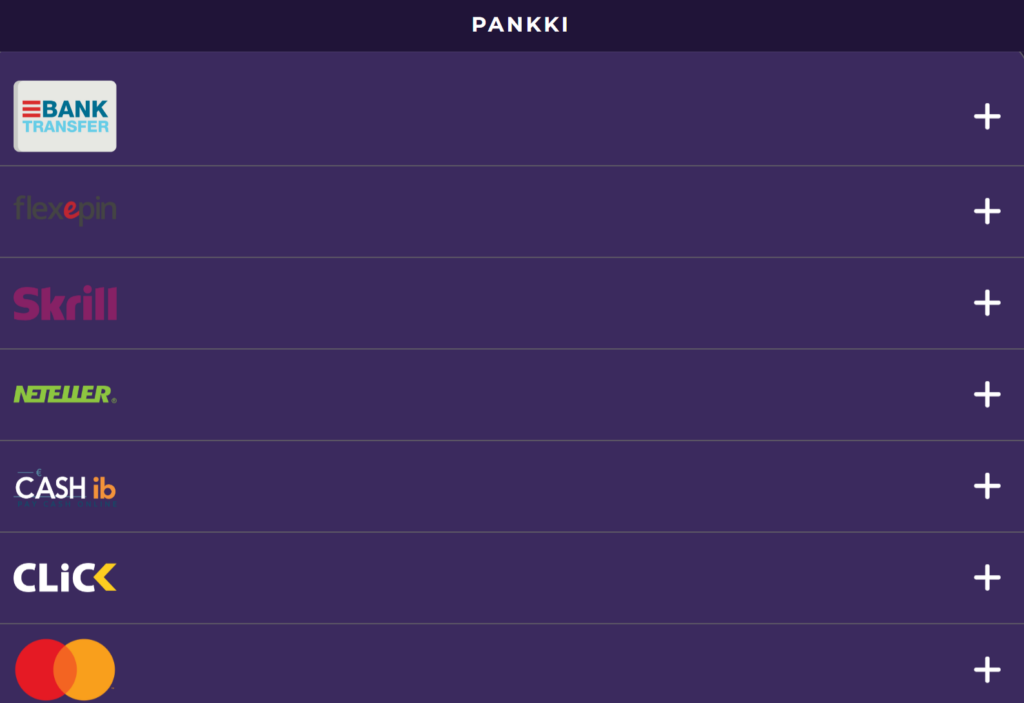Viewport: 1024px width, 703px height.
Task: Open Neteller details via plus icon
Action: (x=986, y=395)
